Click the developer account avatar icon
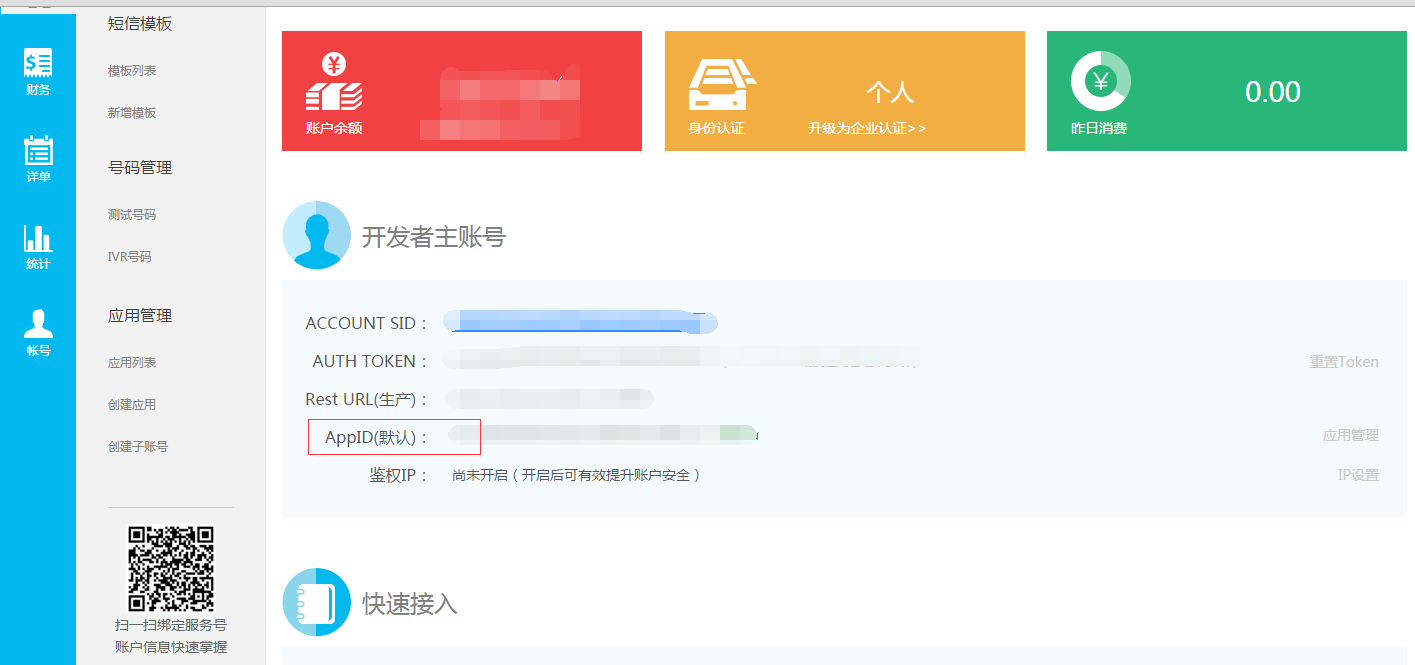The width and height of the screenshot is (1415, 665). click(317, 235)
